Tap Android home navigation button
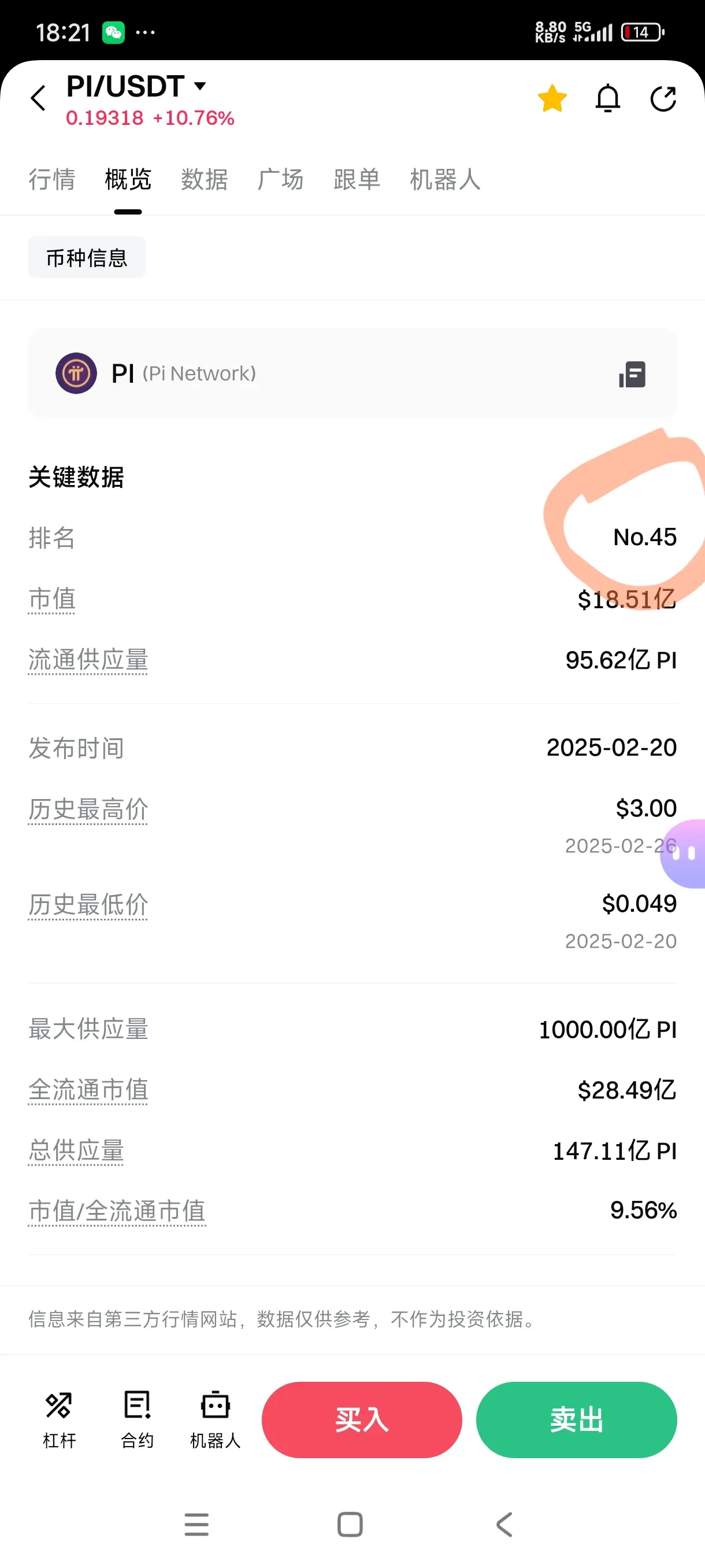This screenshot has height=1568, width=705. click(350, 1524)
